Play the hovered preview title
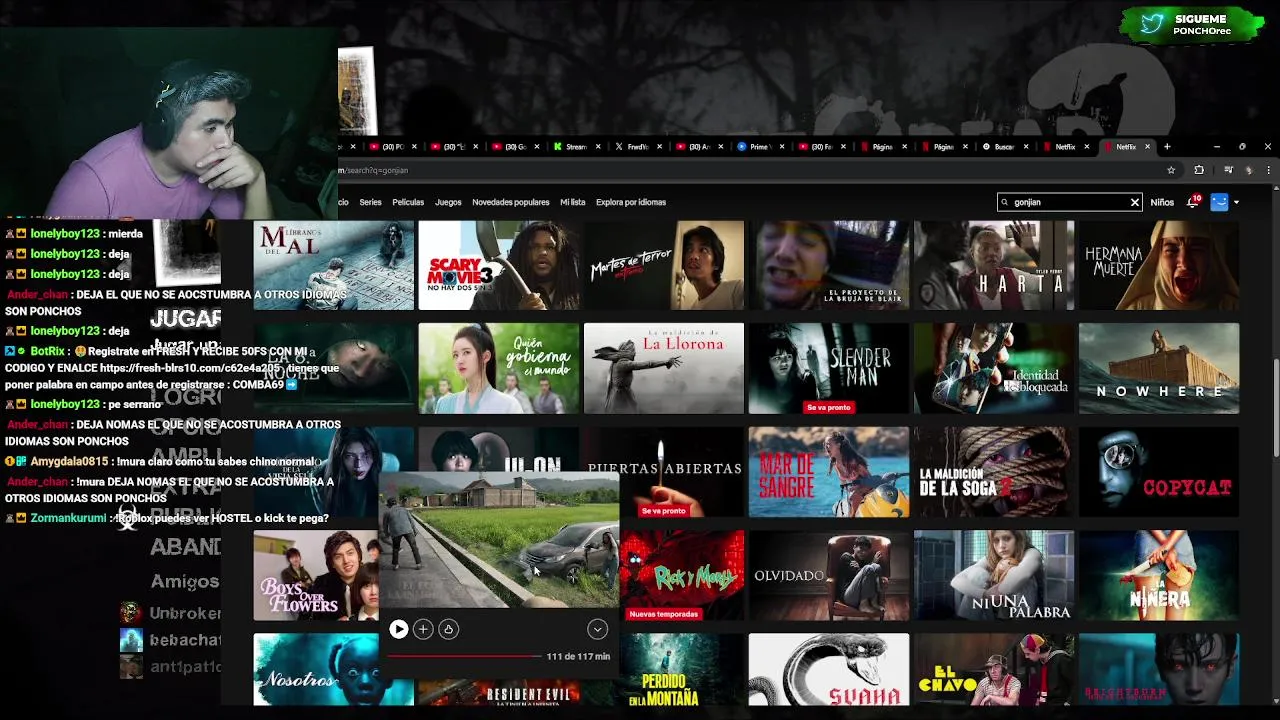The height and width of the screenshot is (720, 1280). coord(398,629)
